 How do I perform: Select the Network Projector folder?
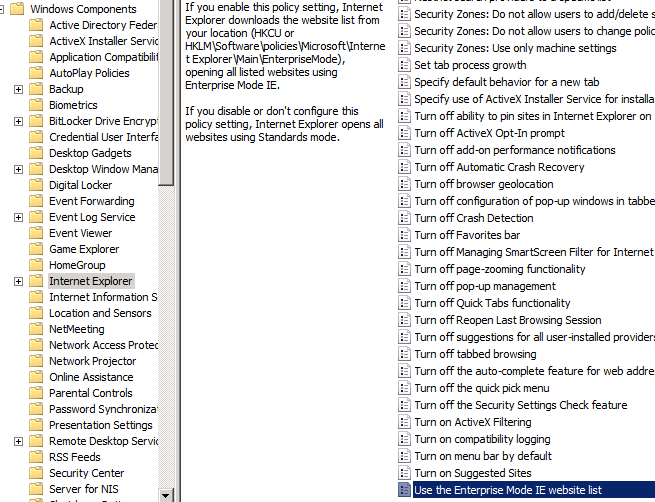(93, 361)
